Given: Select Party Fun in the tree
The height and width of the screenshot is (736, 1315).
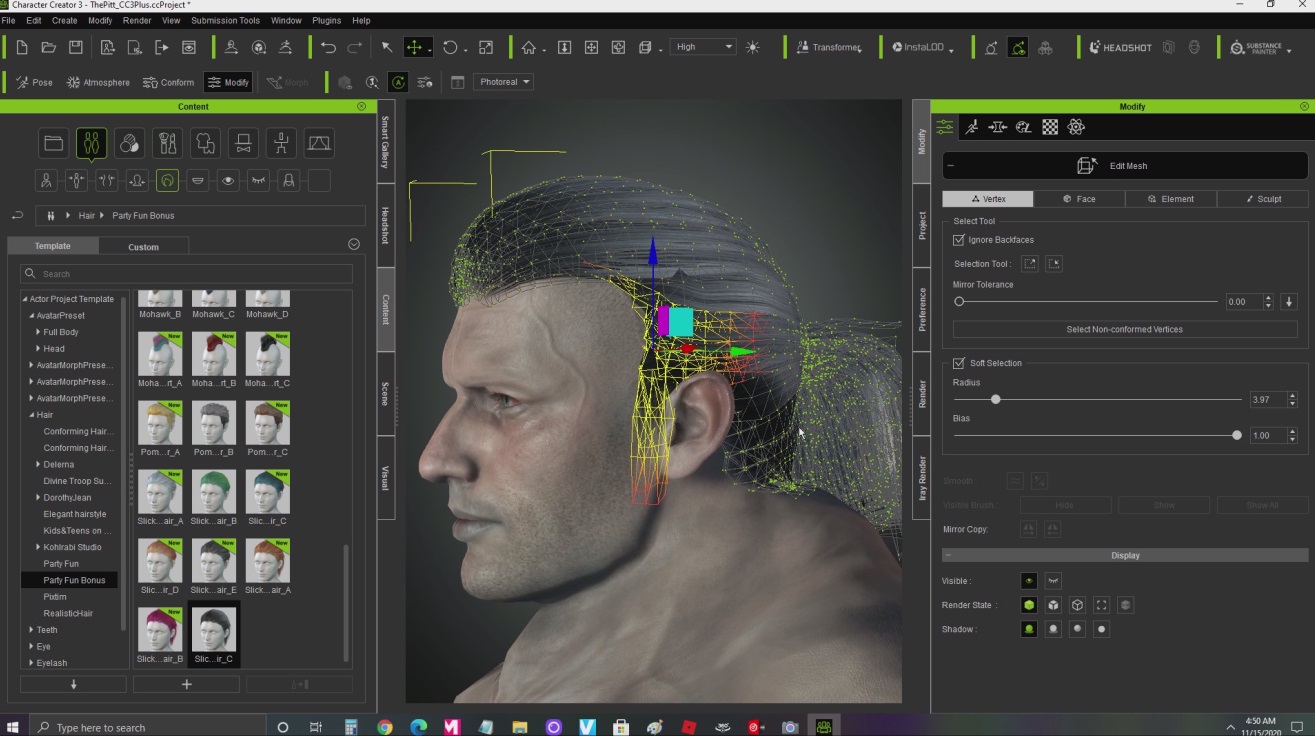Looking at the screenshot, I should 61,564.
